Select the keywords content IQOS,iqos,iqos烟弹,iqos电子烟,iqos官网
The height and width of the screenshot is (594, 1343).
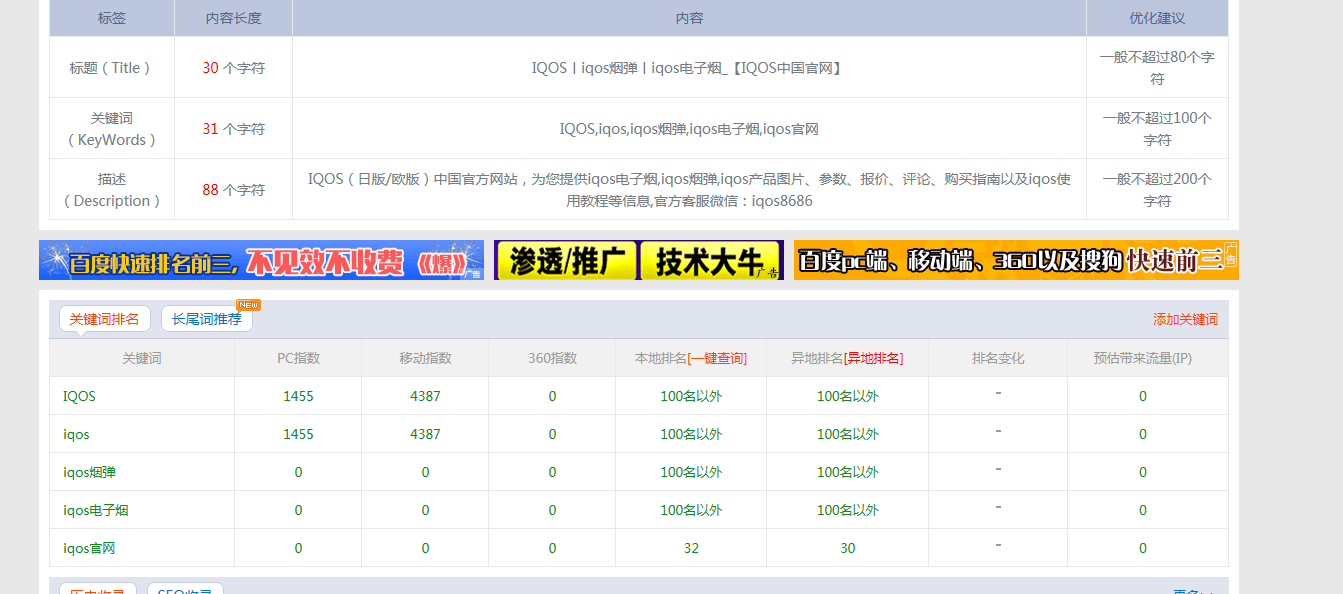coord(689,129)
